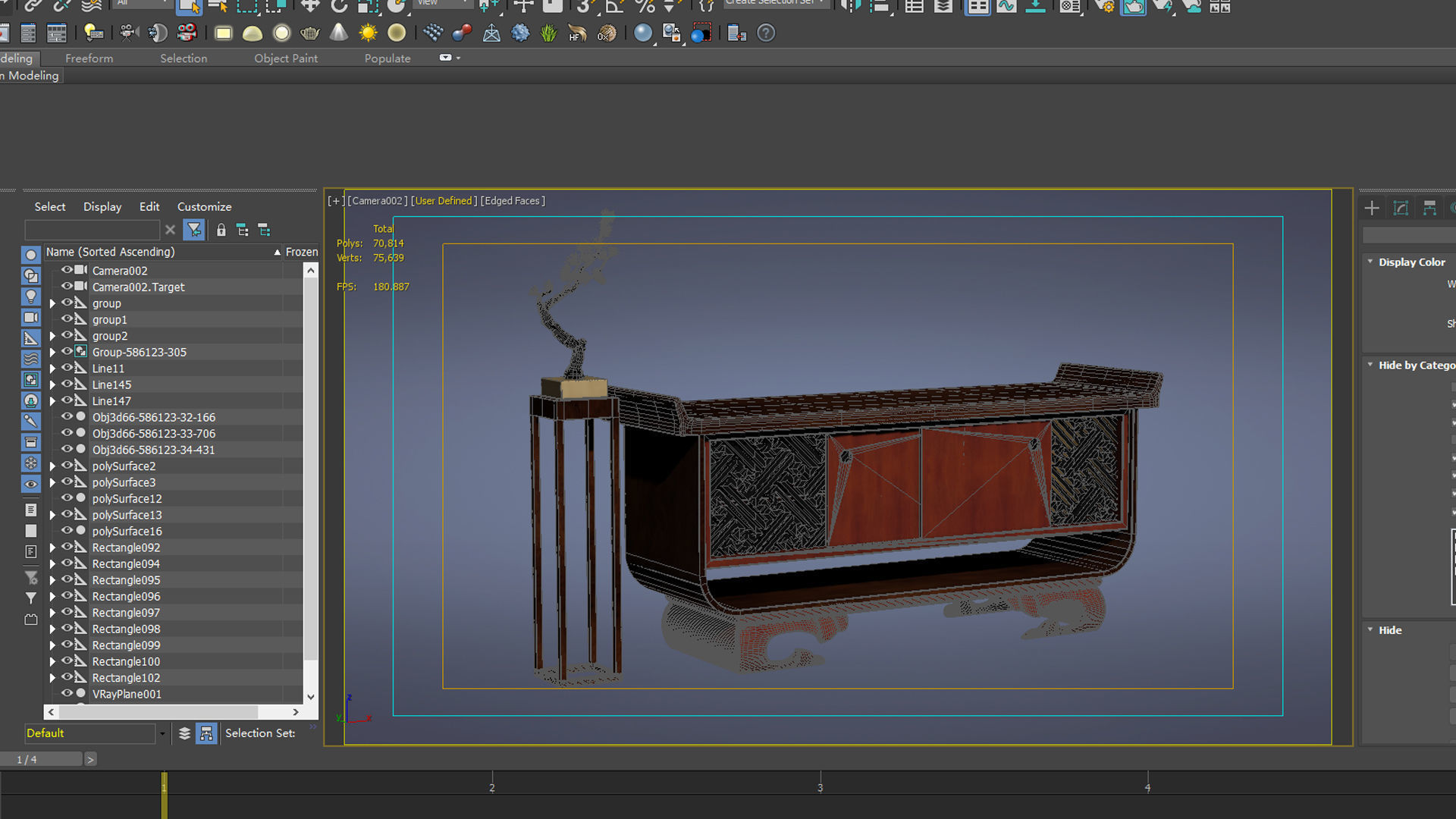This screenshot has height=819, width=1456.
Task: Hide polySurface12 using its eye icon
Action: coord(67,498)
